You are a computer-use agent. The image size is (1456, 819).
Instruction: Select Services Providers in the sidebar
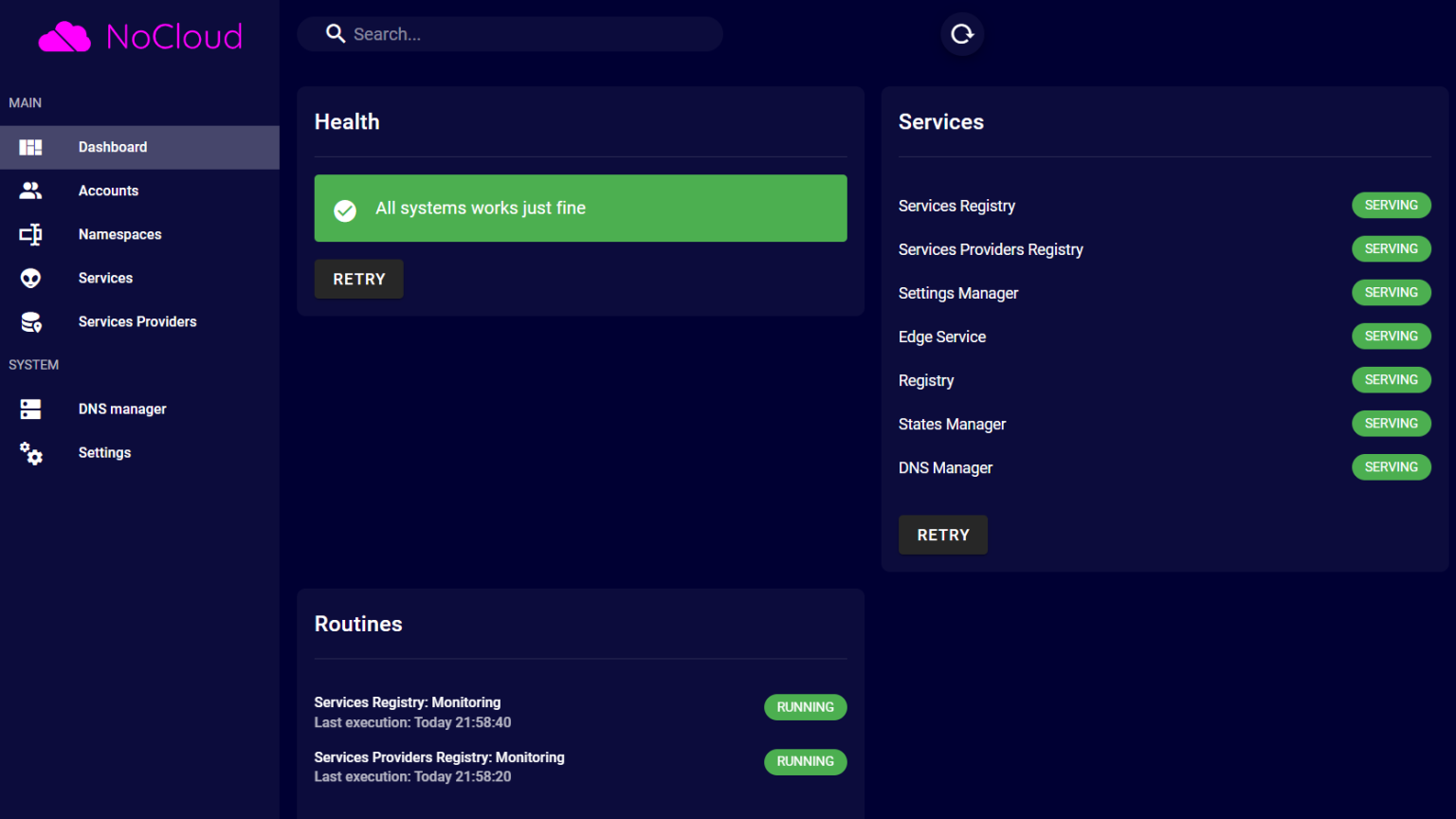click(x=136, y=321)
